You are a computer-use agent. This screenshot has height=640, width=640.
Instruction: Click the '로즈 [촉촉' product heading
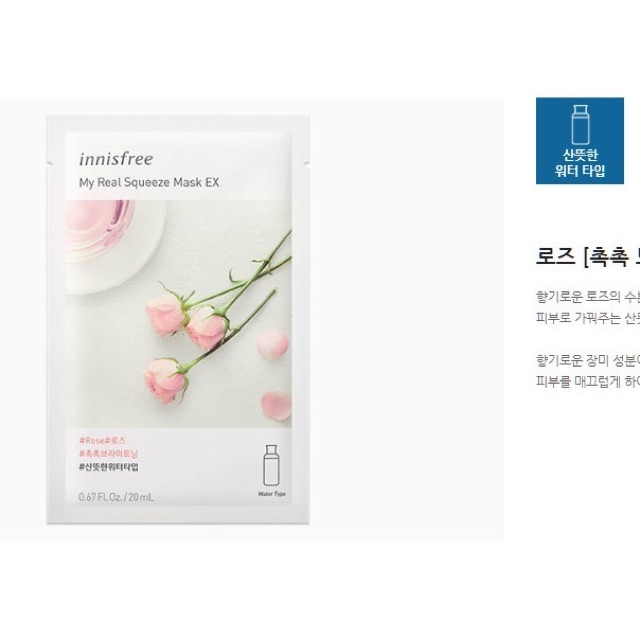(x=587, y=257)
